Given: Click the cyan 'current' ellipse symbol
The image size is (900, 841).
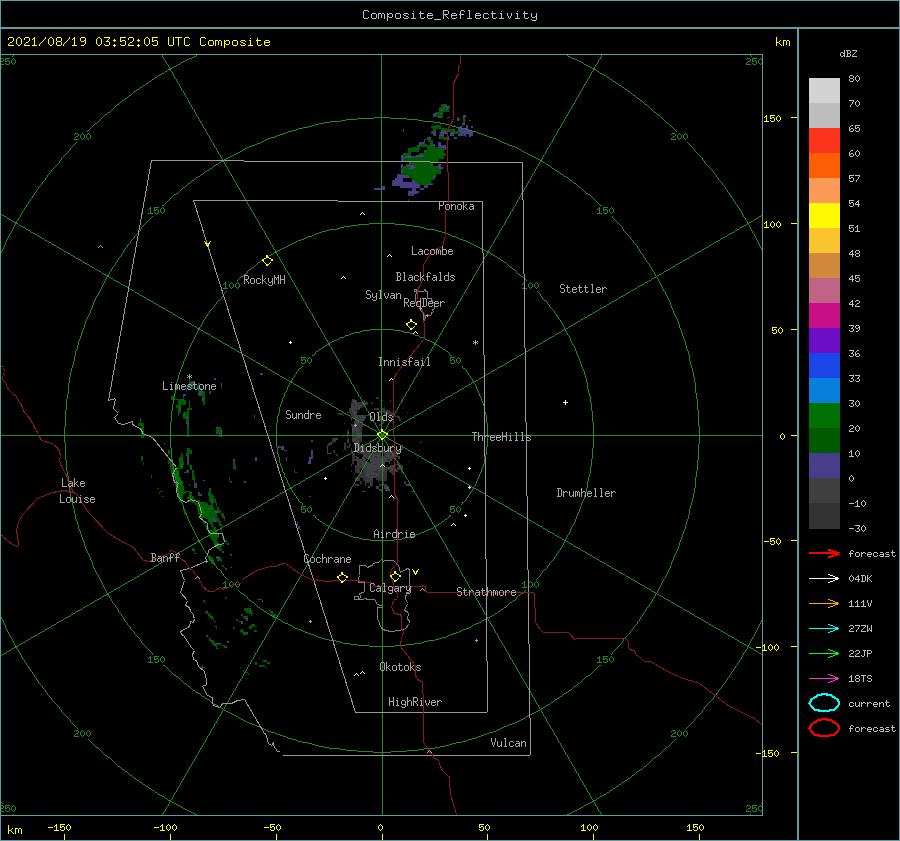Looking at the screenshot, I should (x=824, y=703).
